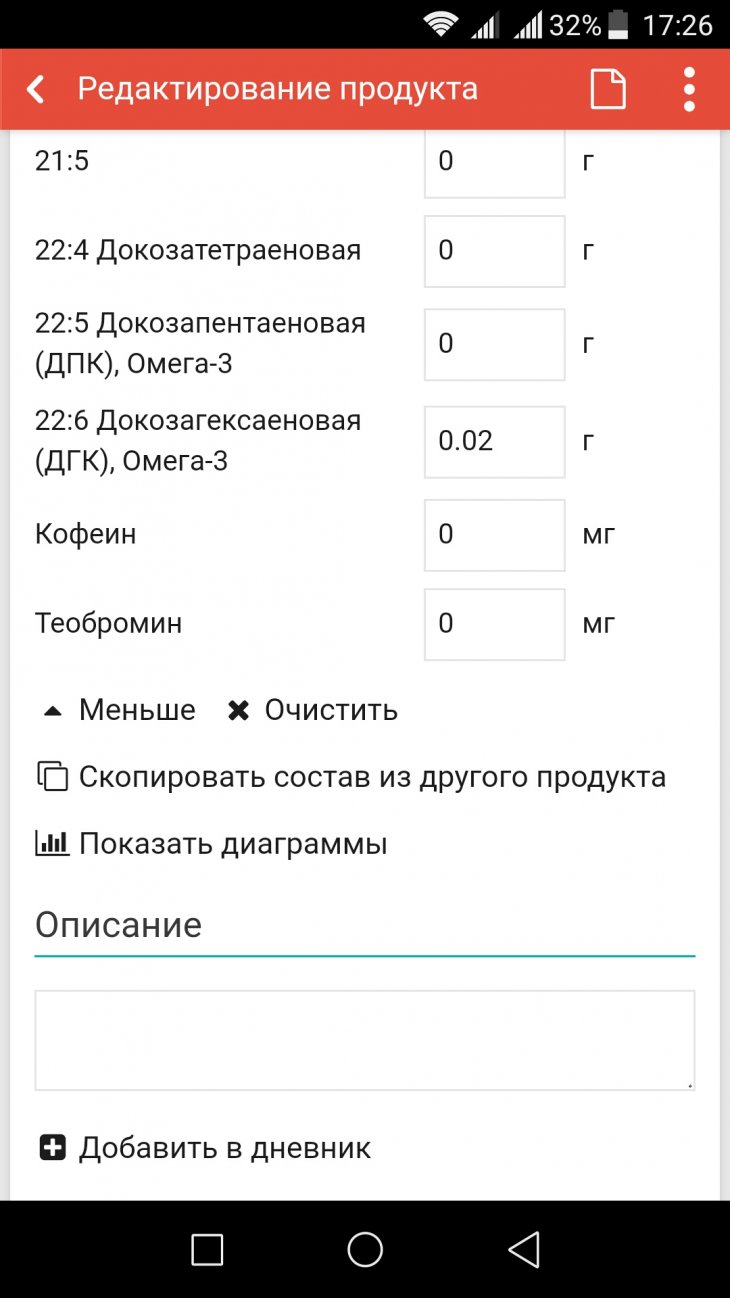Tap the copy composition icon

[52, 777]
